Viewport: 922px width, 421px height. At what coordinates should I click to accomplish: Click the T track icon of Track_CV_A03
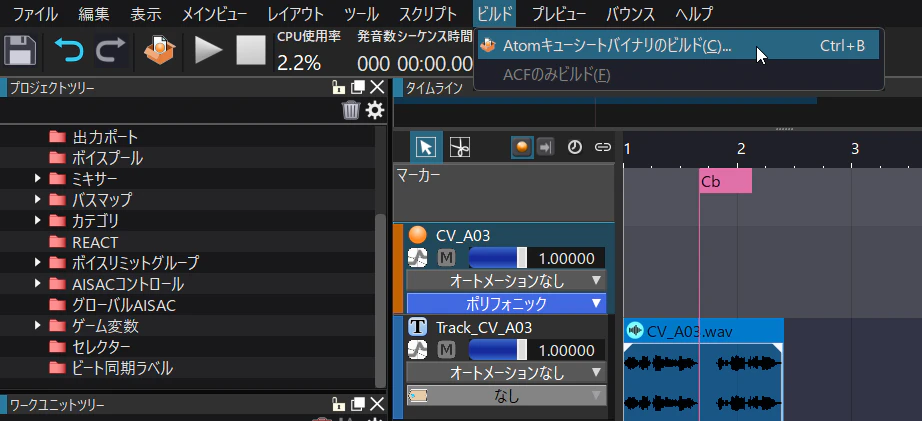(x=417, y=327)
